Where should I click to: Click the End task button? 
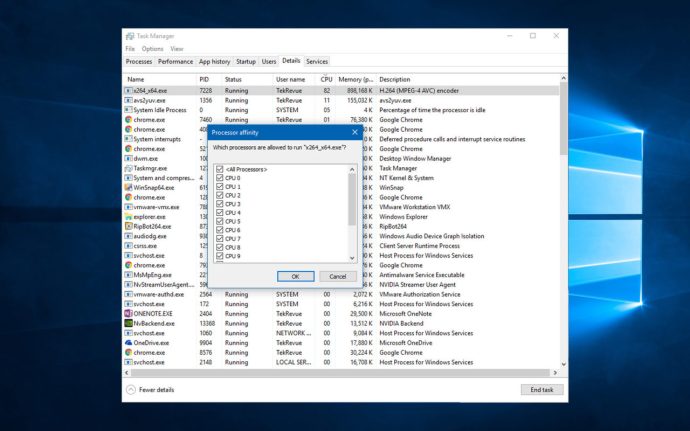coord(542,390)
